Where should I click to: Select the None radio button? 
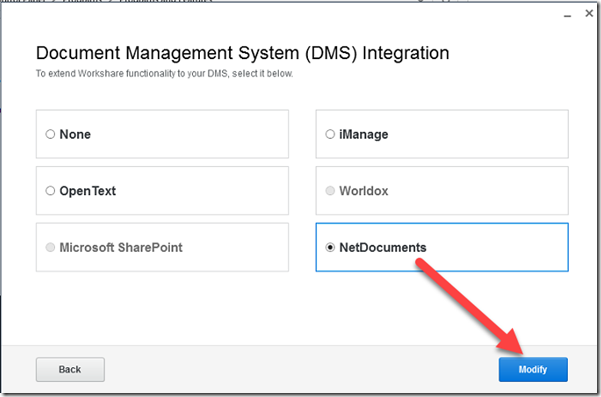coord(50,134)
